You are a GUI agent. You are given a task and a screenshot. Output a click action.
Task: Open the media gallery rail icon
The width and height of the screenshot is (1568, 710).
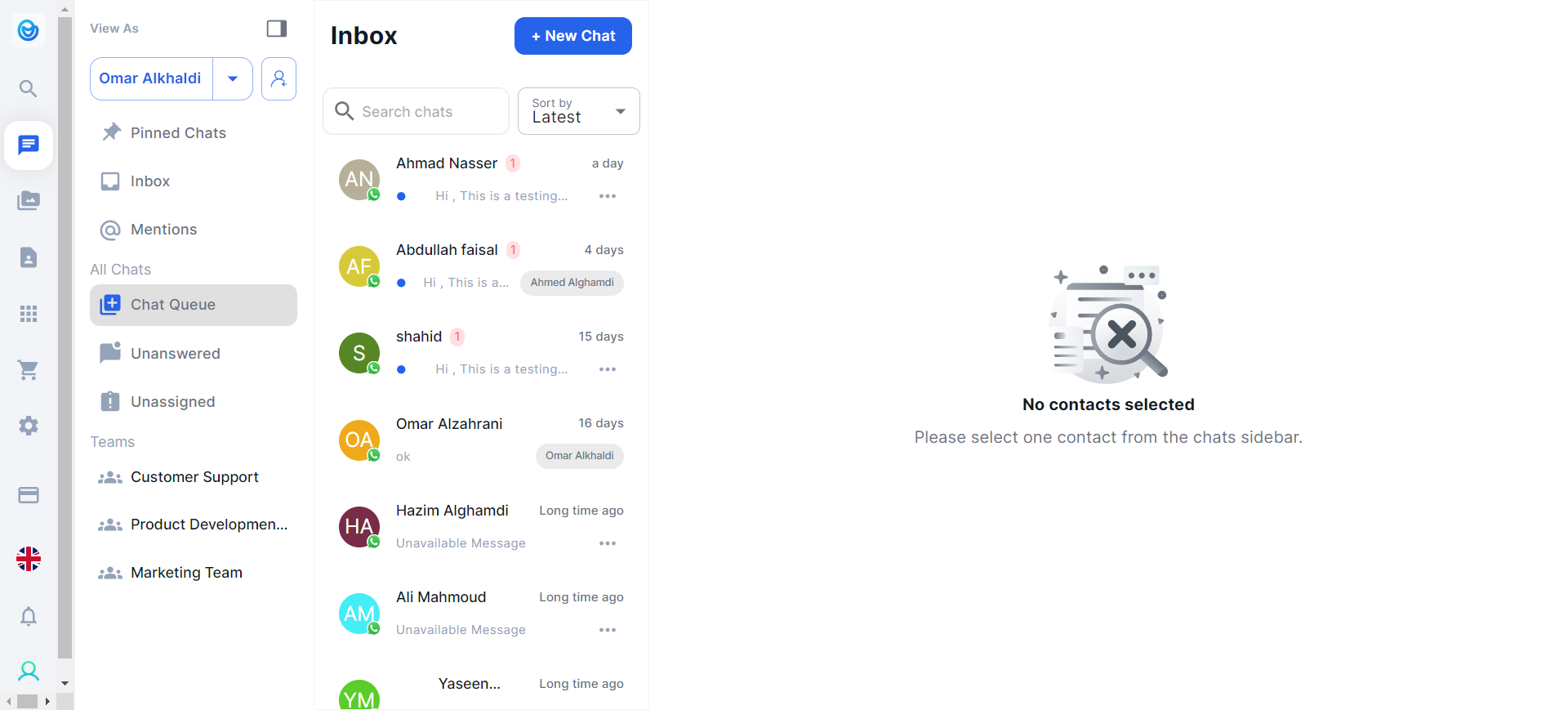click(x=29, y=201)
